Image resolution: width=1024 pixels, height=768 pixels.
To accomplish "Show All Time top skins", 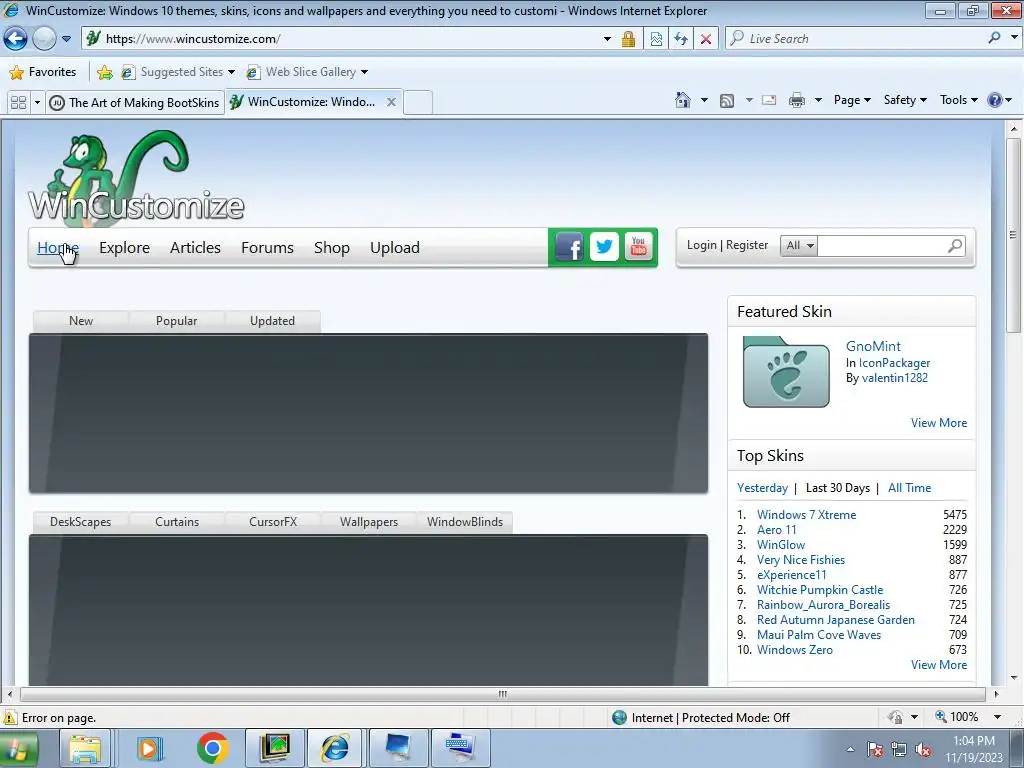I will point(909,488).
